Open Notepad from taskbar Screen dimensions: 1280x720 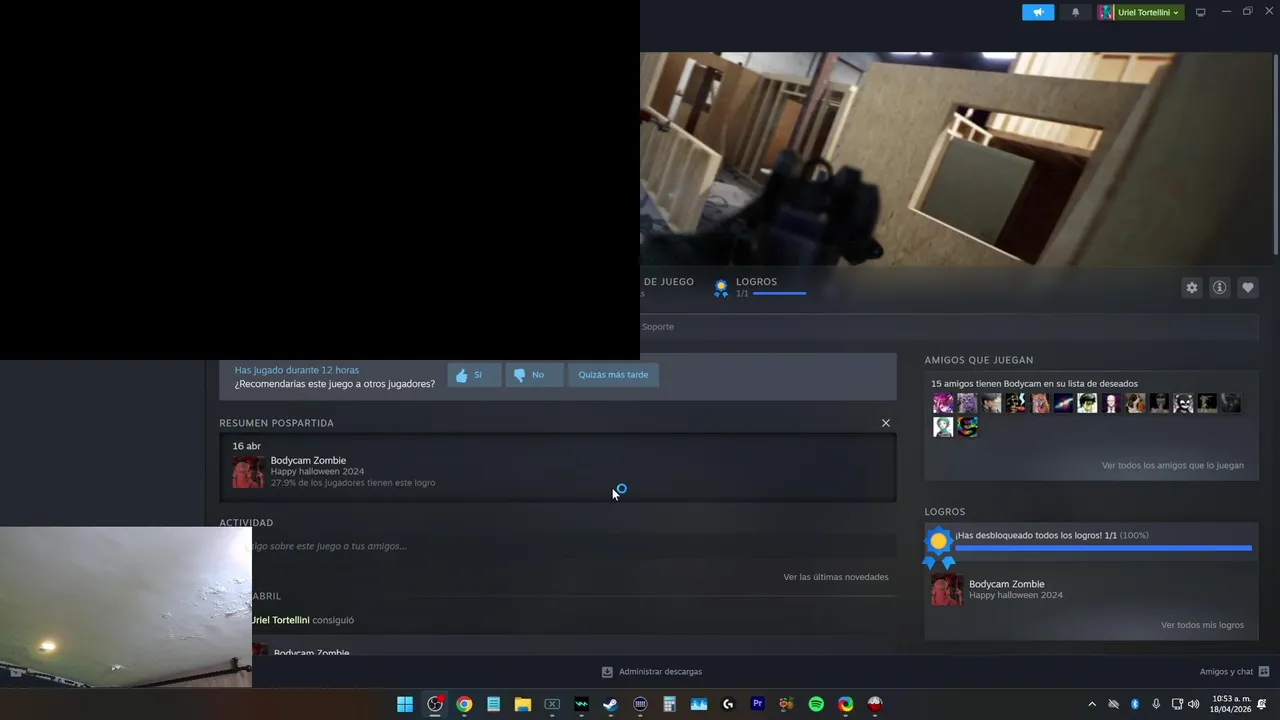(x=493, y=704)
